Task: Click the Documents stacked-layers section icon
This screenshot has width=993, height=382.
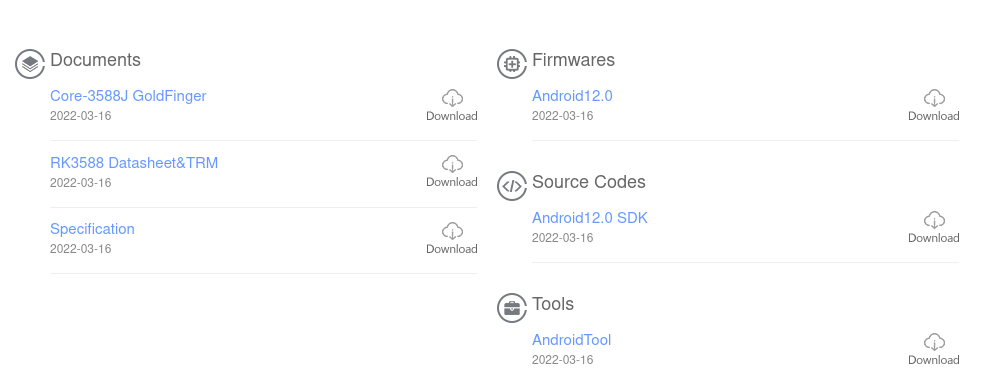Action: (30, 64)
